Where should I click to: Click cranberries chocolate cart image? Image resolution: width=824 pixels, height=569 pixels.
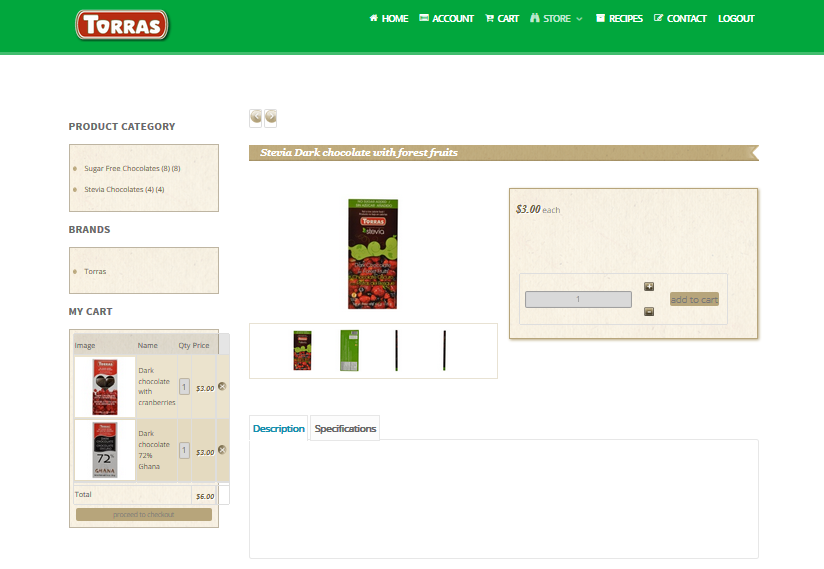click(105, 387)
